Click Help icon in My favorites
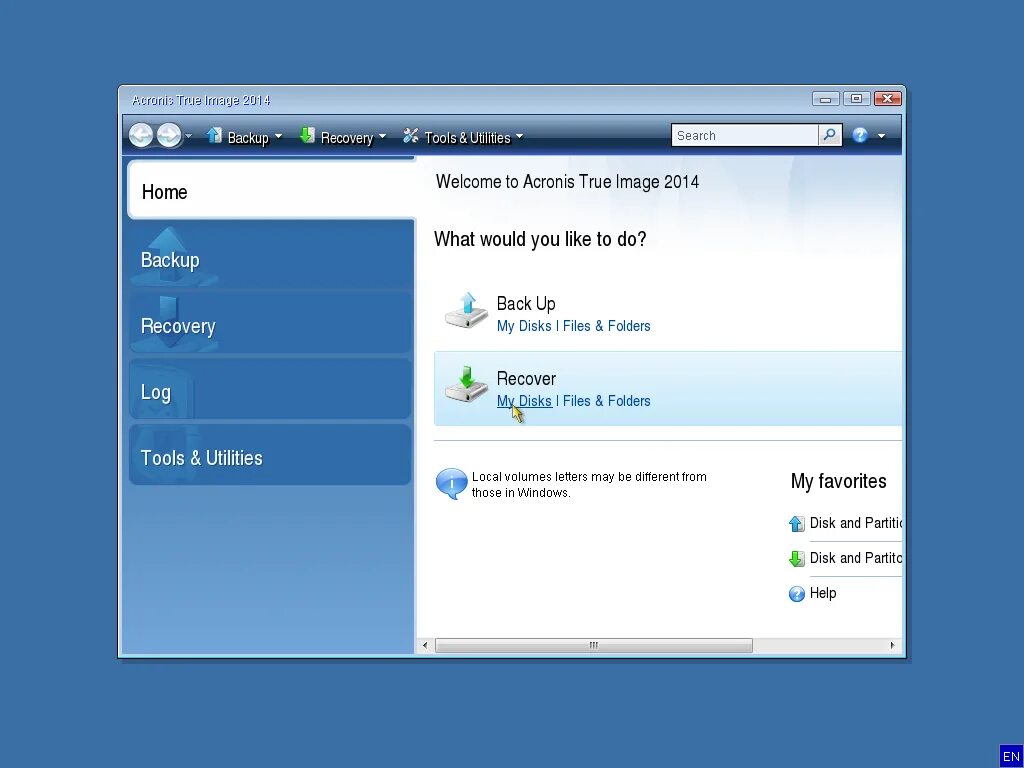1024x768 pixels. click(797, 594)
